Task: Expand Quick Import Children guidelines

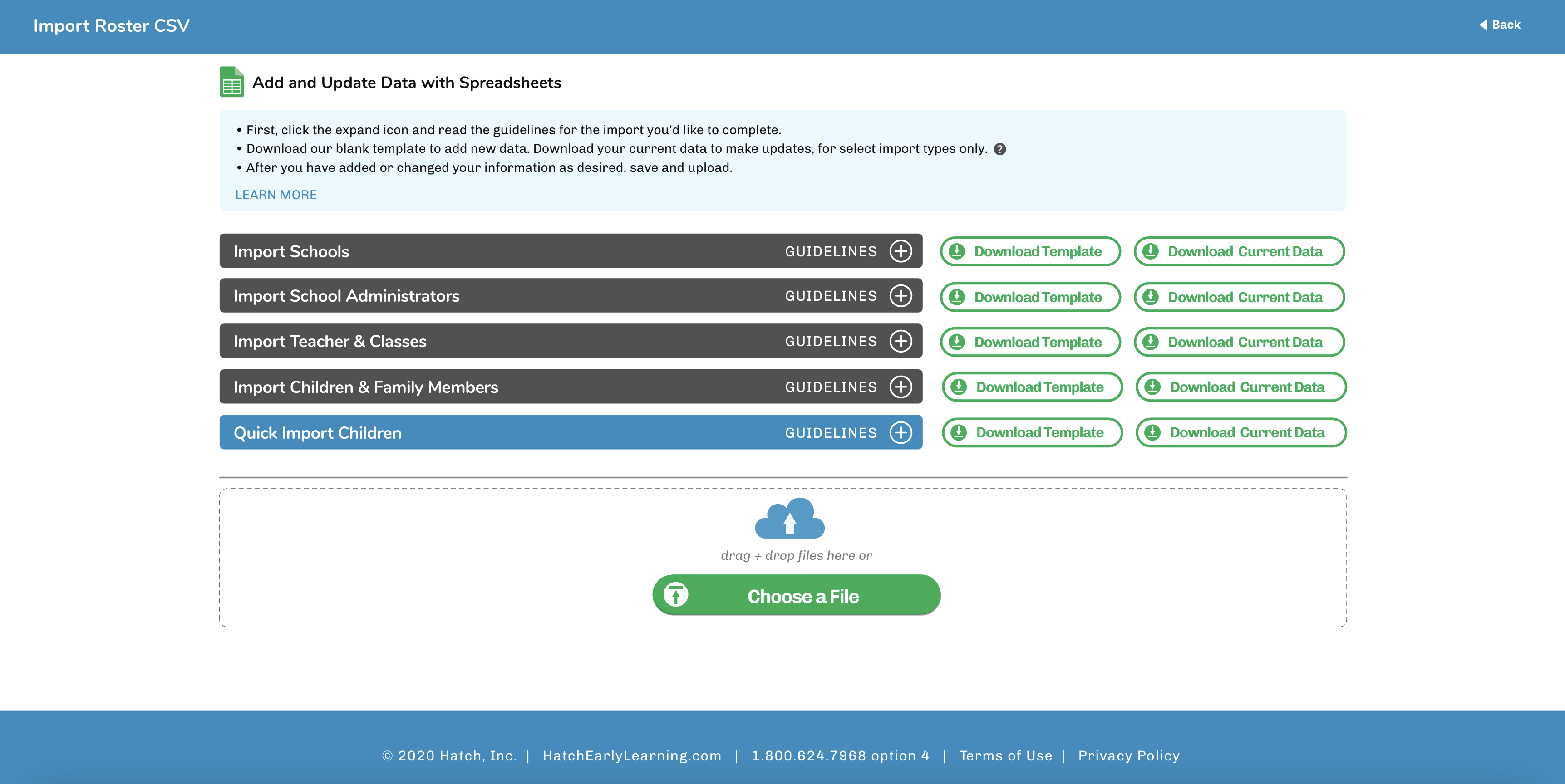Action: pos(901,432)
